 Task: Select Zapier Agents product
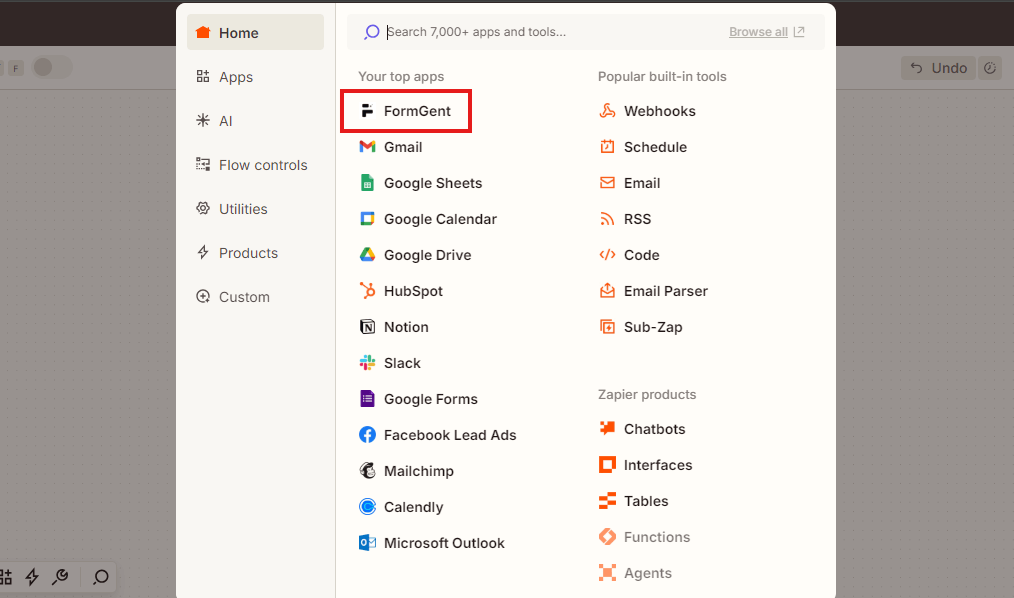[635, 573]
